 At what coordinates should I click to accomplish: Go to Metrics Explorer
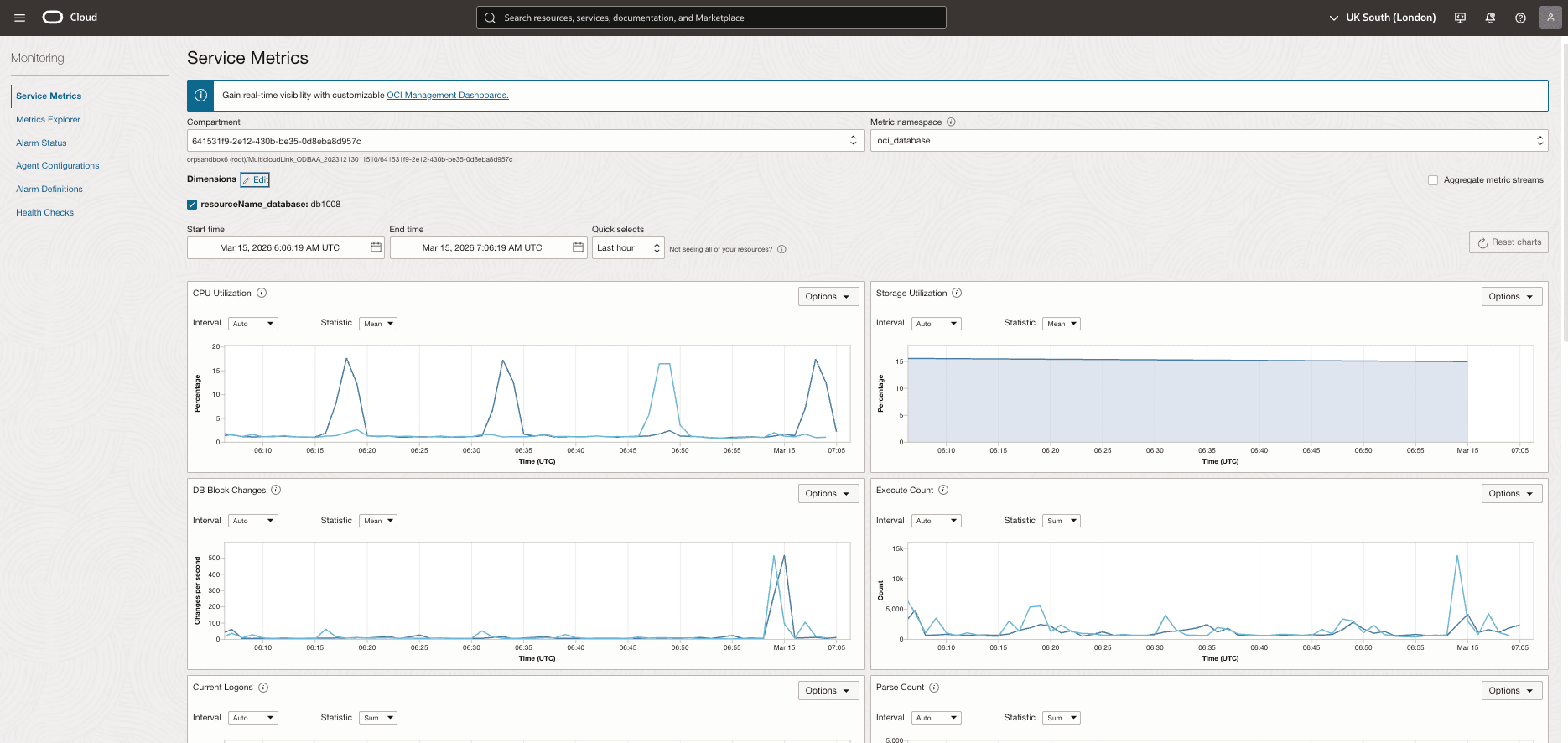(48, 120)
